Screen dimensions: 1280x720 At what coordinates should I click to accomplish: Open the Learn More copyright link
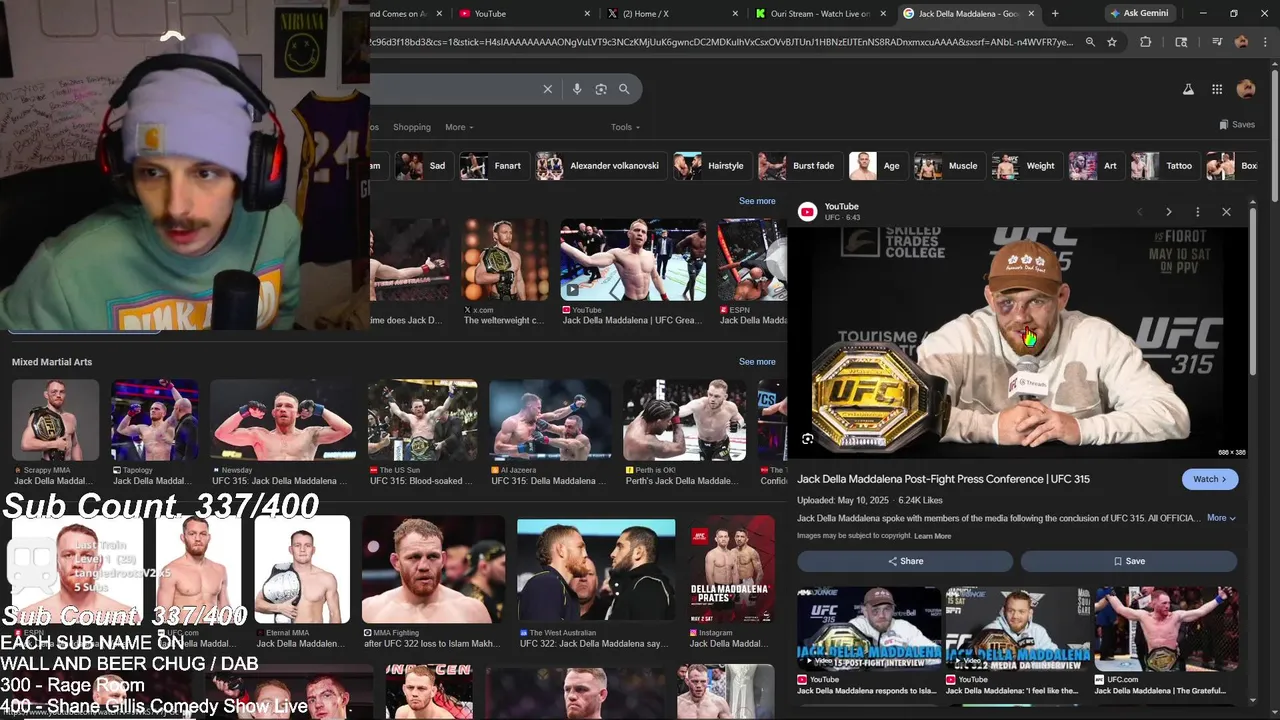pyautogui.click(x=932, y=536)
